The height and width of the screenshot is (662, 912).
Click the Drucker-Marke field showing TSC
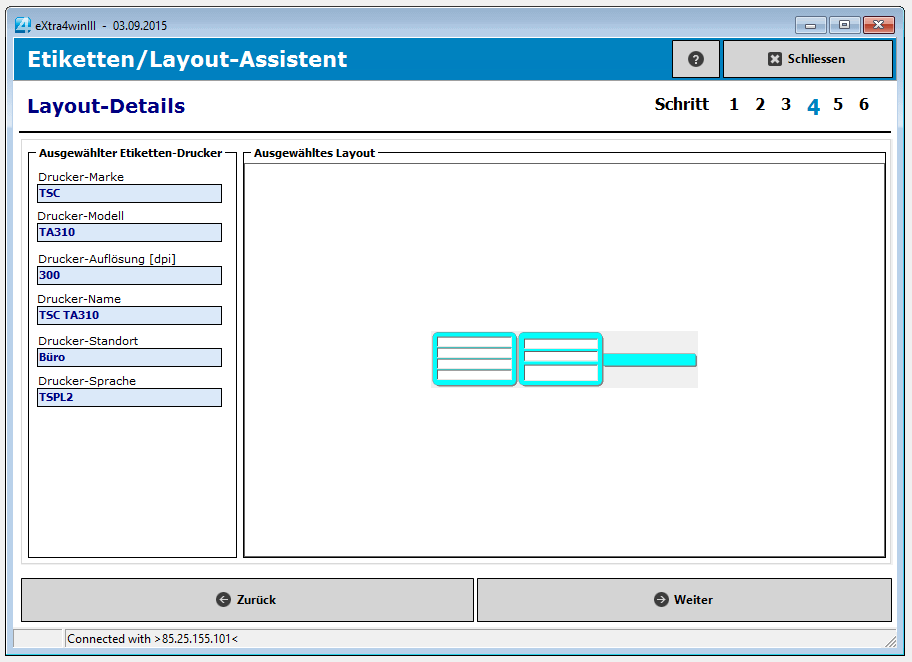(x=129, y=193)
